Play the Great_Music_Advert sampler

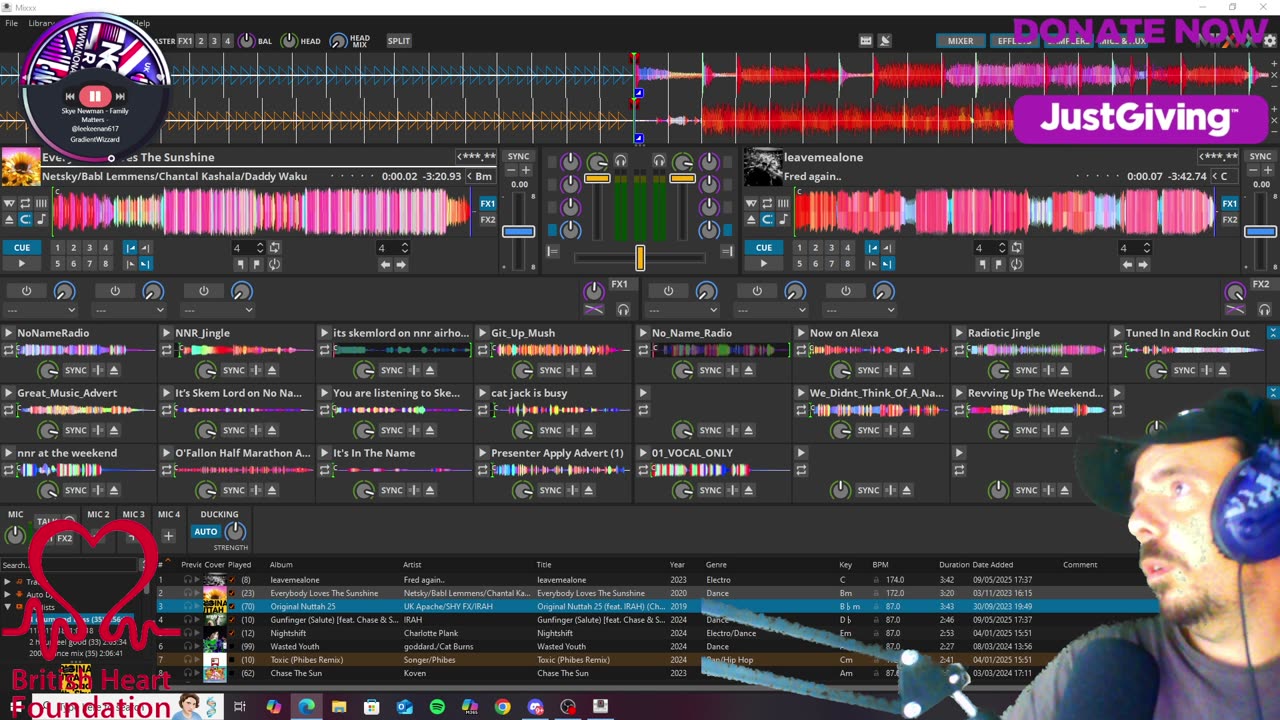8,393
